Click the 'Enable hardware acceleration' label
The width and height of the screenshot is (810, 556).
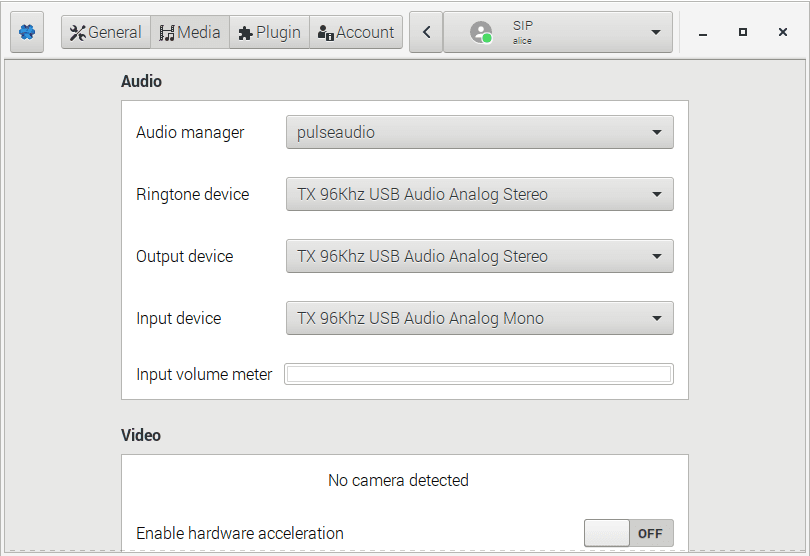pos(240,533)
